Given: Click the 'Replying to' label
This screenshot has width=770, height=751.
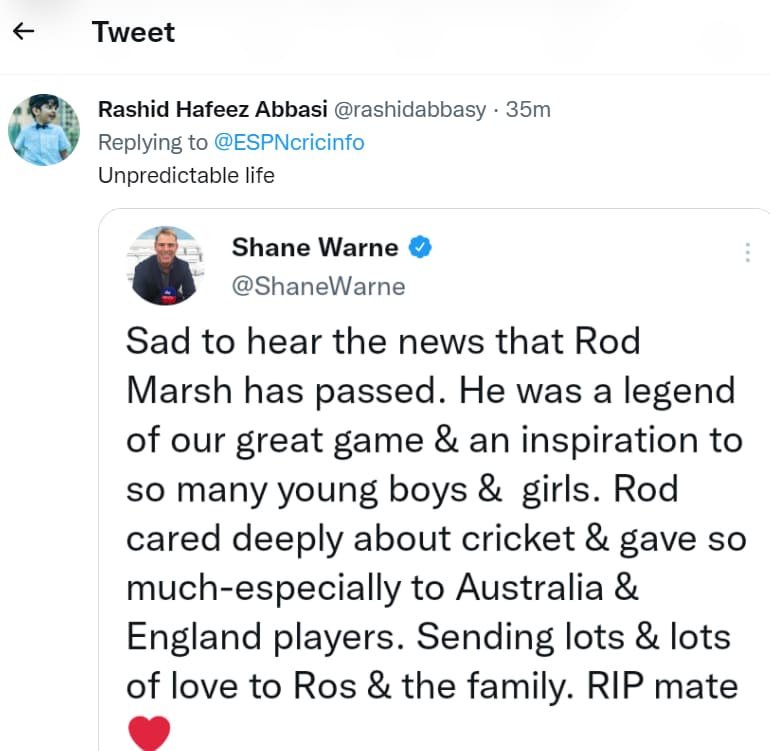Looking at the screenshot, I should click(x=153, y=142).
